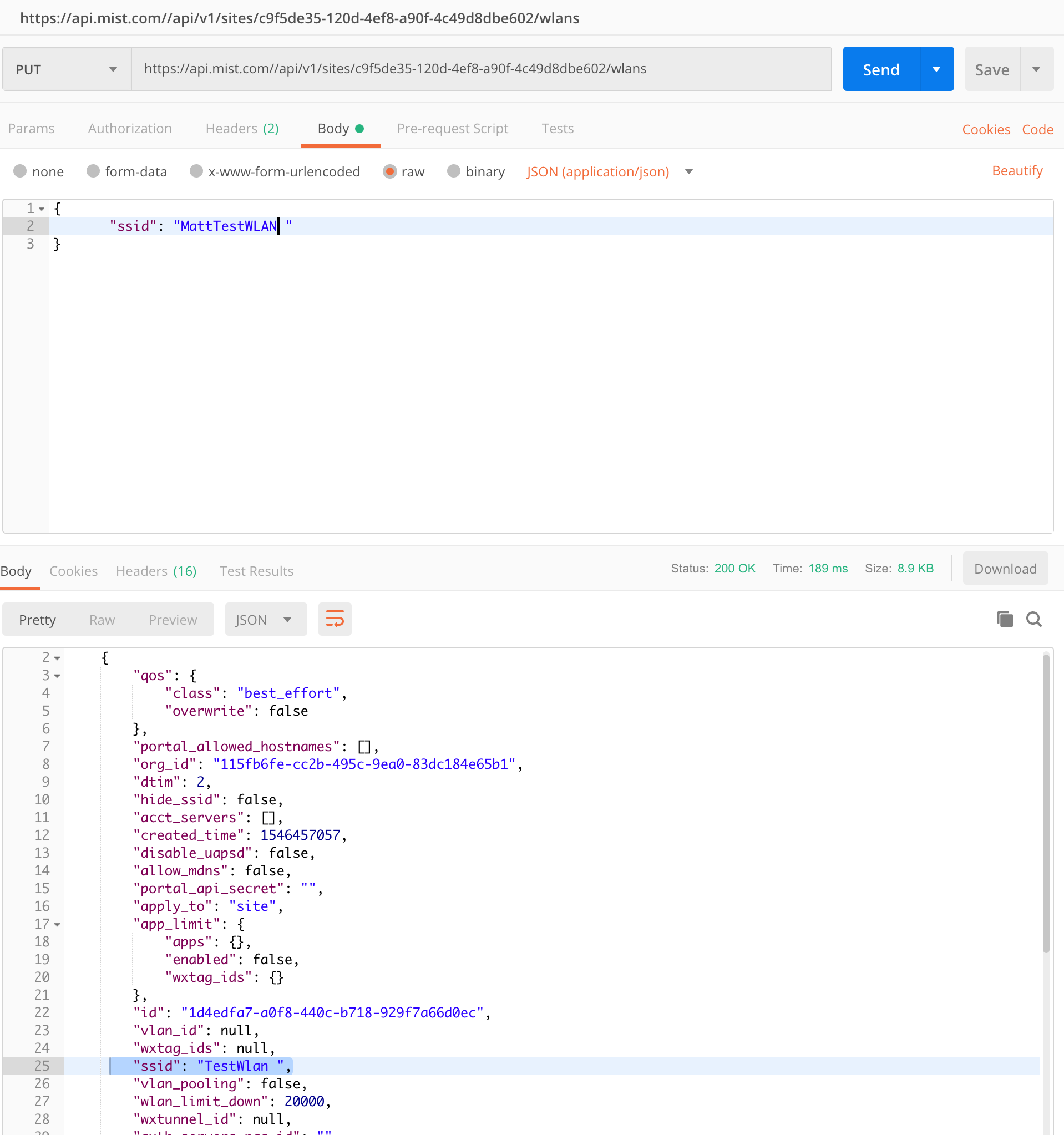Open the response search magnifier icon
Viewport: 1064px width, 1135px height.
1033,619
